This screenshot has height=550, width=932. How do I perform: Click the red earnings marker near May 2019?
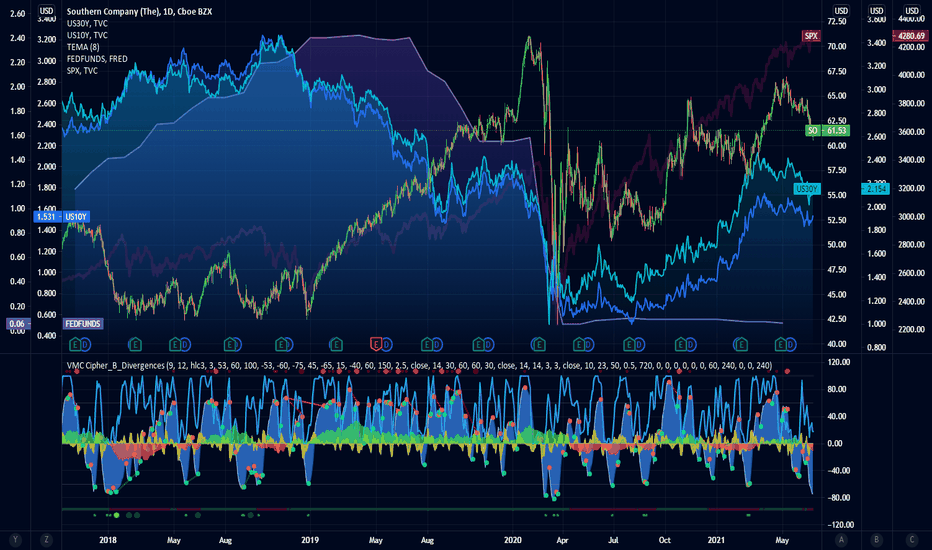pyautogui.click(x=376, y=344)
